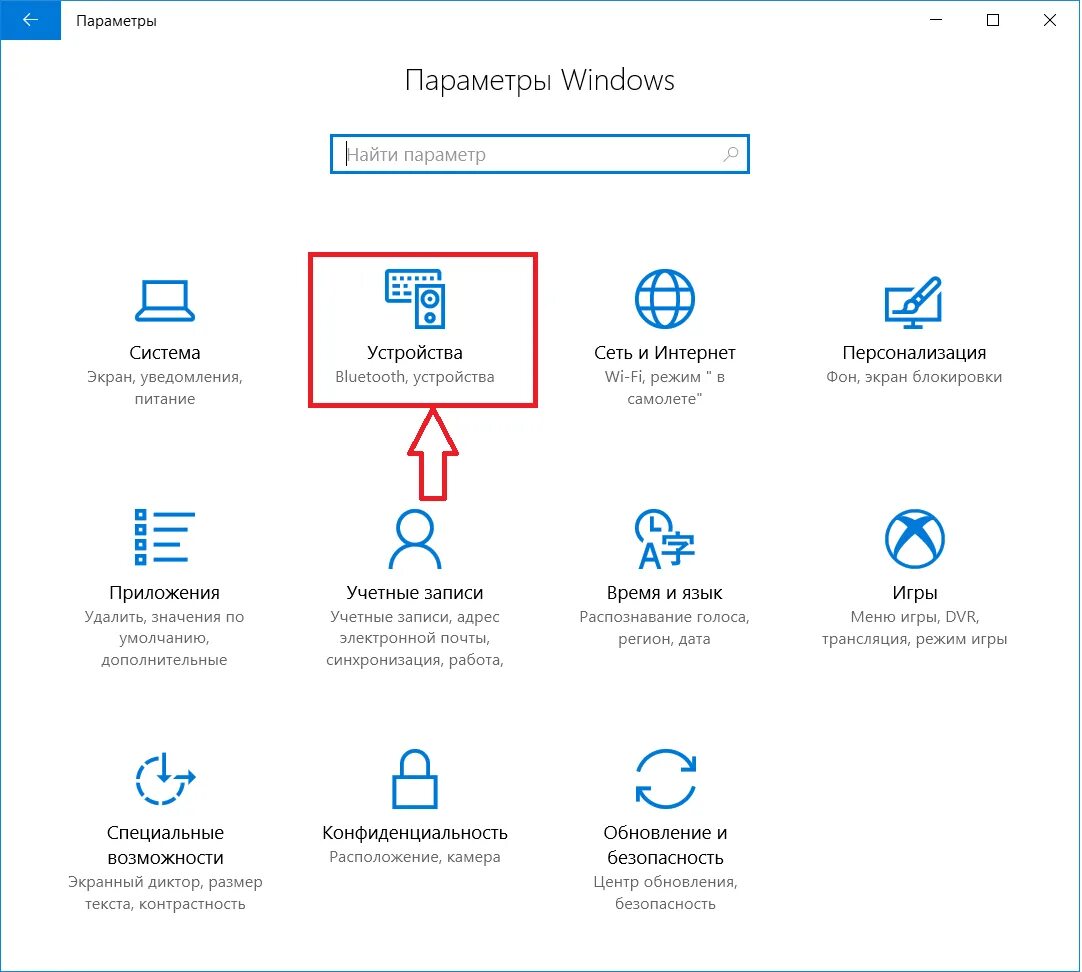The image size is (1082, 972).
Task: Click the Персонализация heading
Action: click(x=914, y=353)
